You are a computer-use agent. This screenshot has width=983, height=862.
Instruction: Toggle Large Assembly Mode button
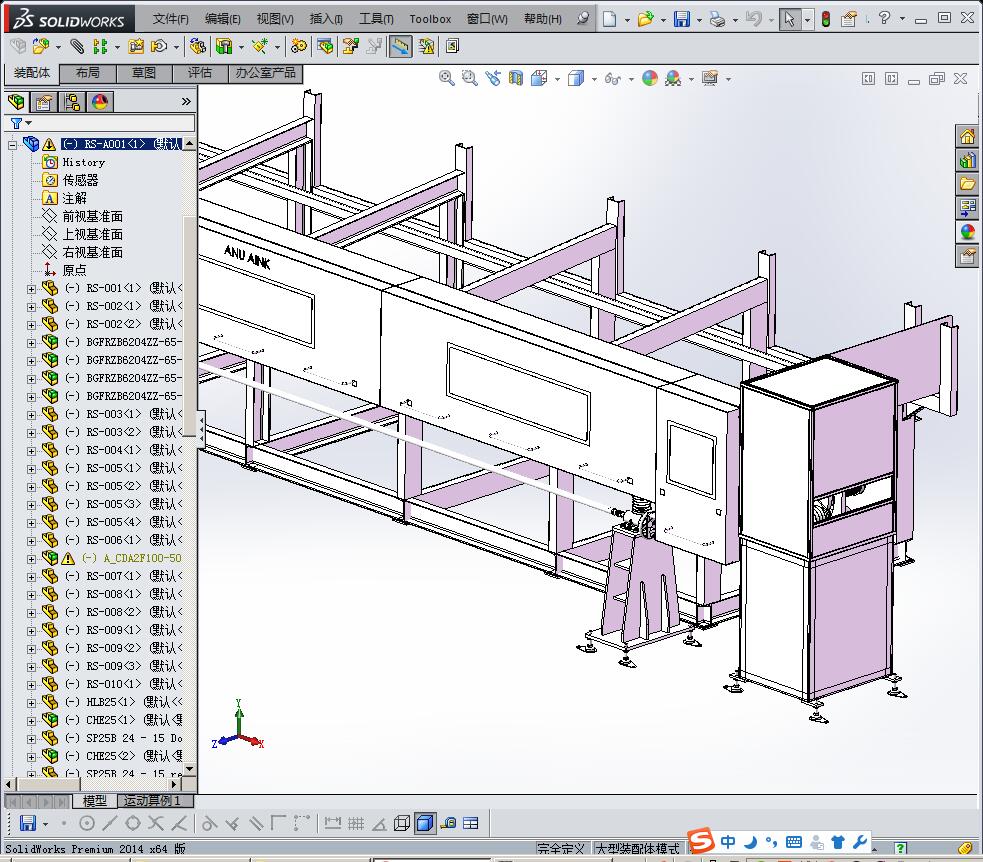400,46
